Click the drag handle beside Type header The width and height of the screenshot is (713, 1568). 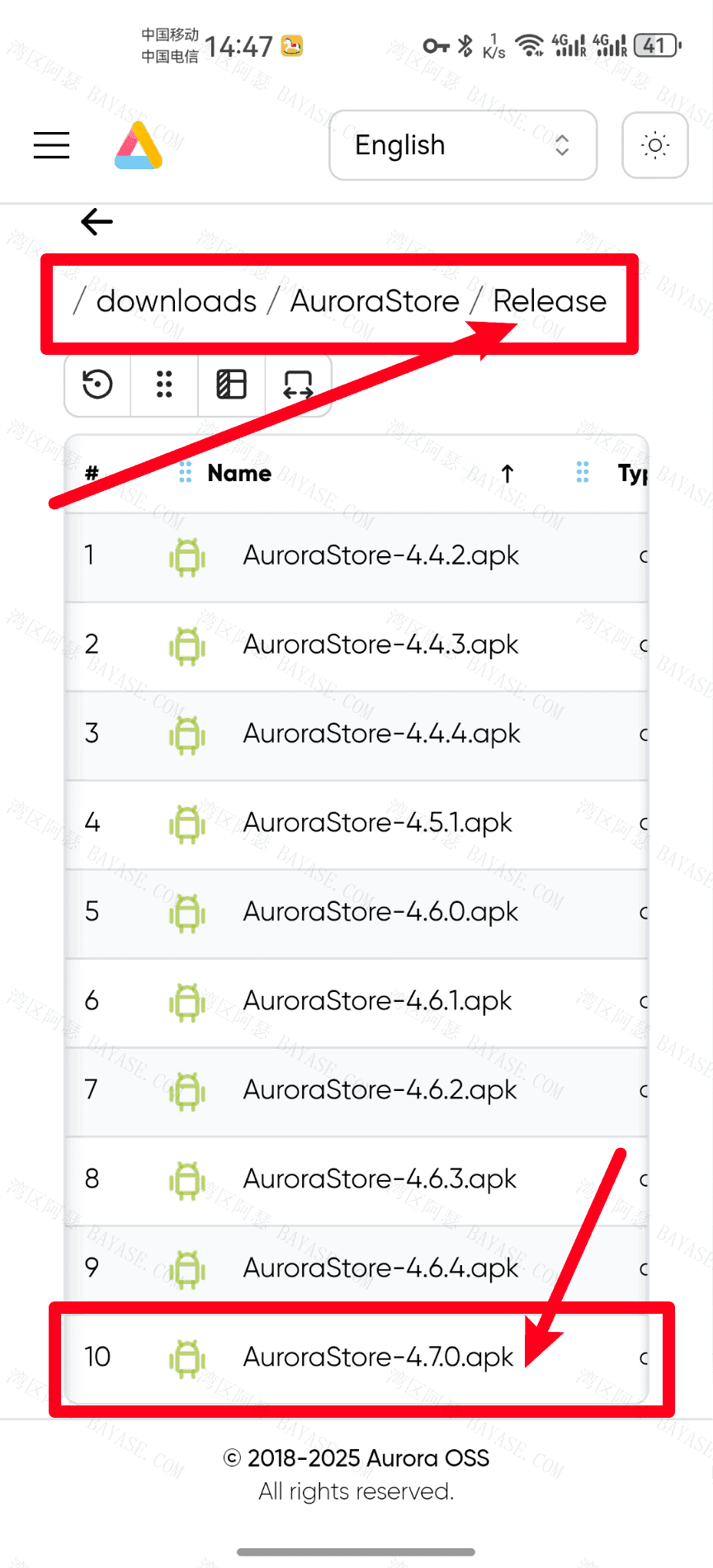click(583, 472)
